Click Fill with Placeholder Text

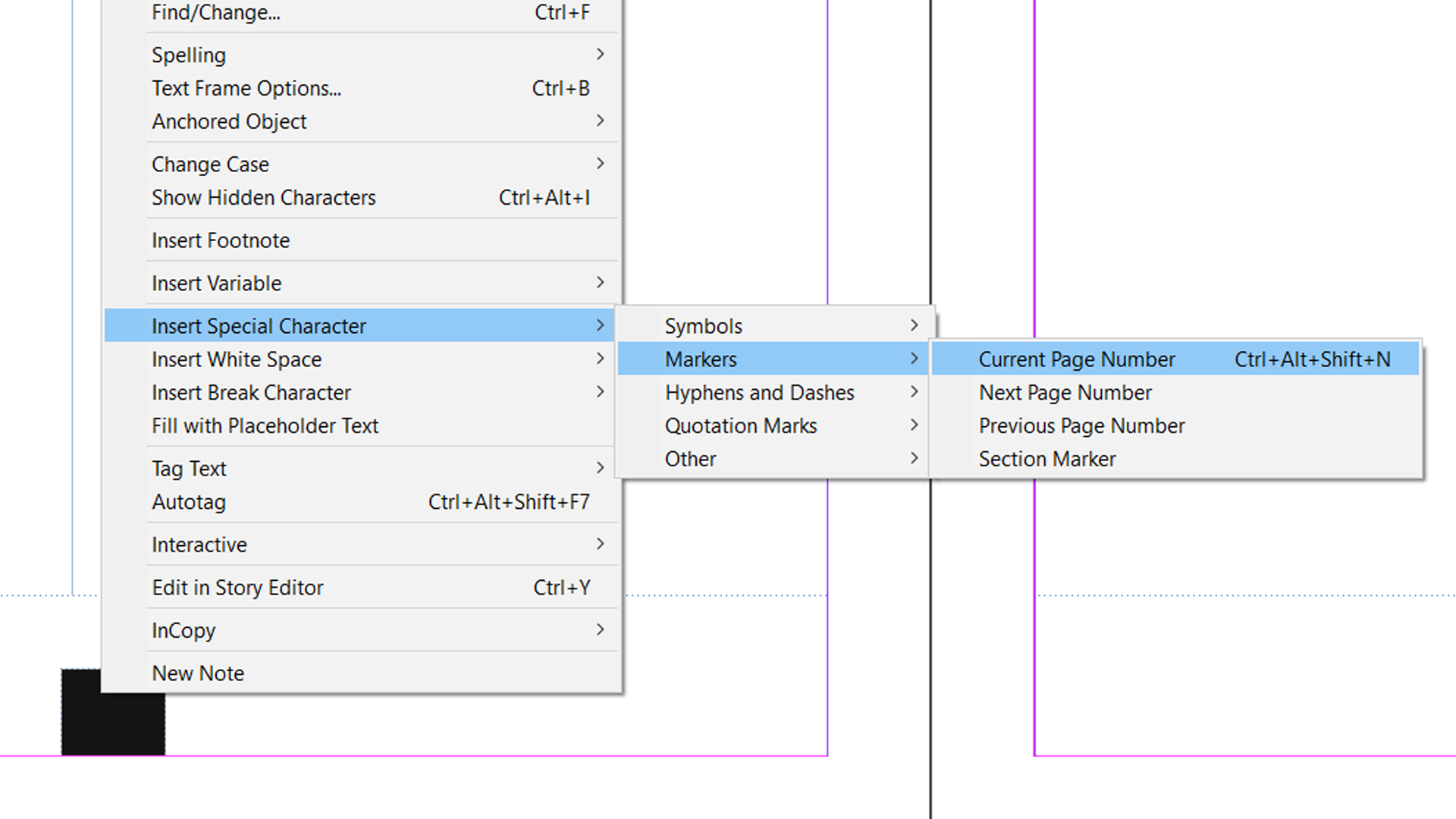(265, 425)
